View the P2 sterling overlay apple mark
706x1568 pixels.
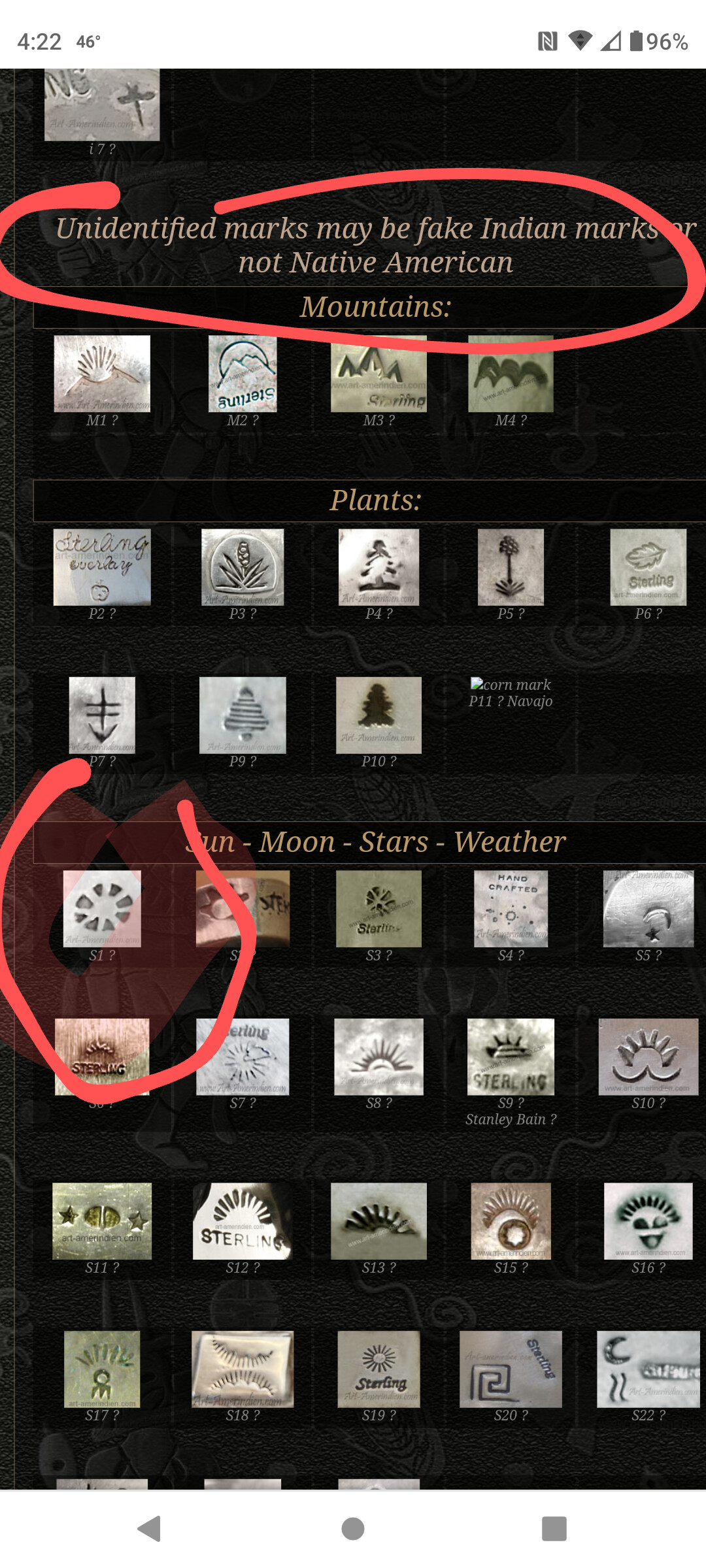click(x=102, y=567)
